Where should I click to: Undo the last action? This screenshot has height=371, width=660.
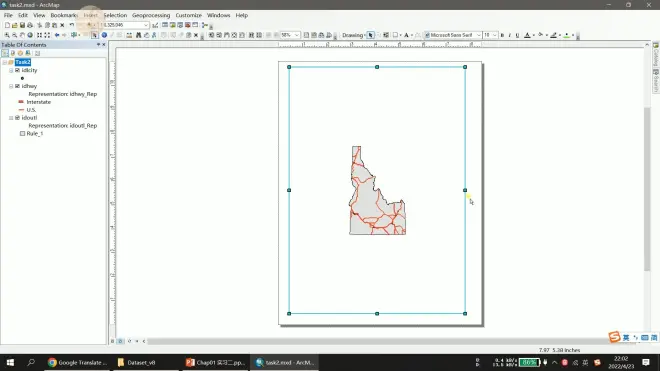72,25
